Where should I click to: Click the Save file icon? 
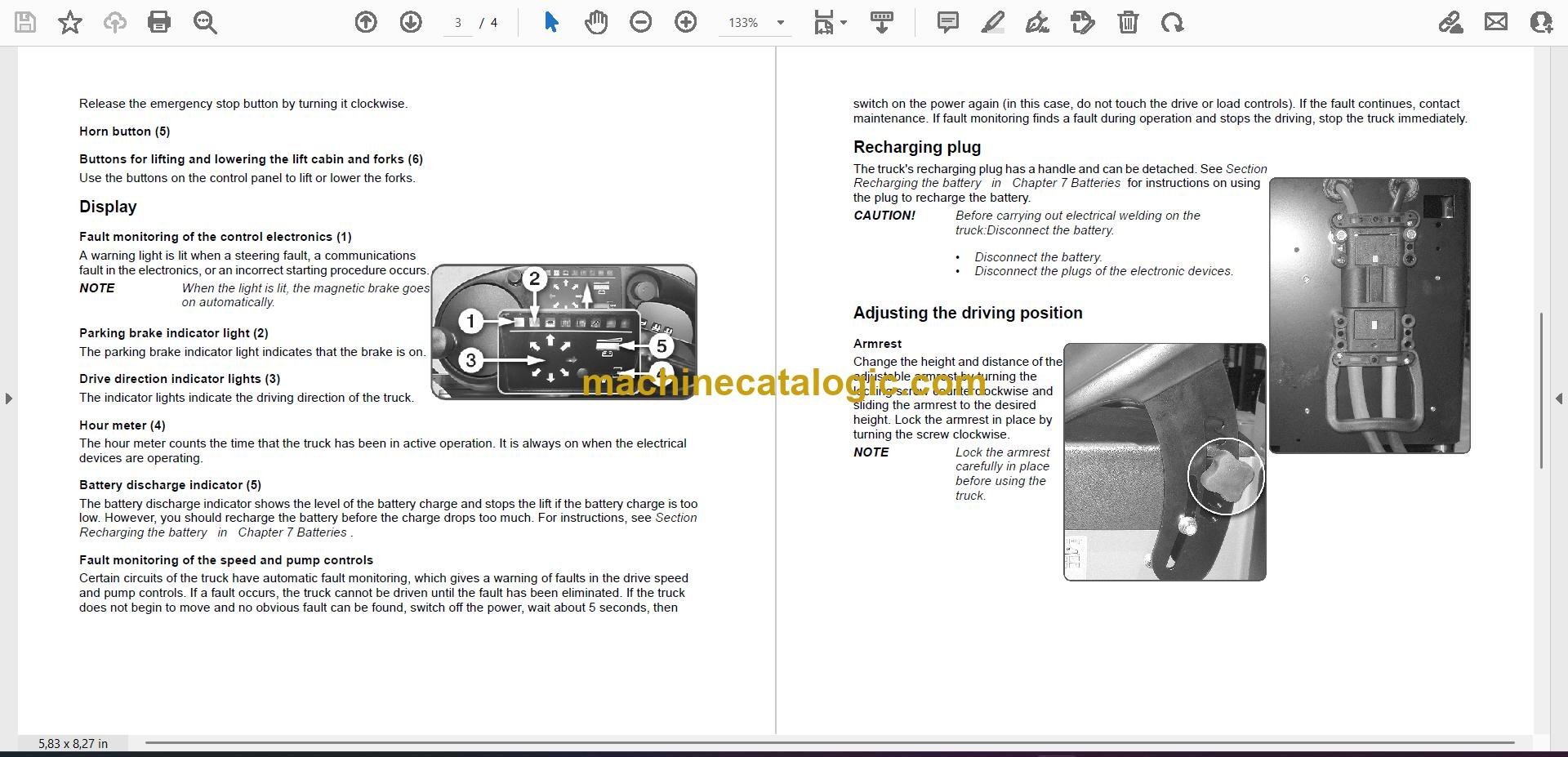tap(25, 22)
